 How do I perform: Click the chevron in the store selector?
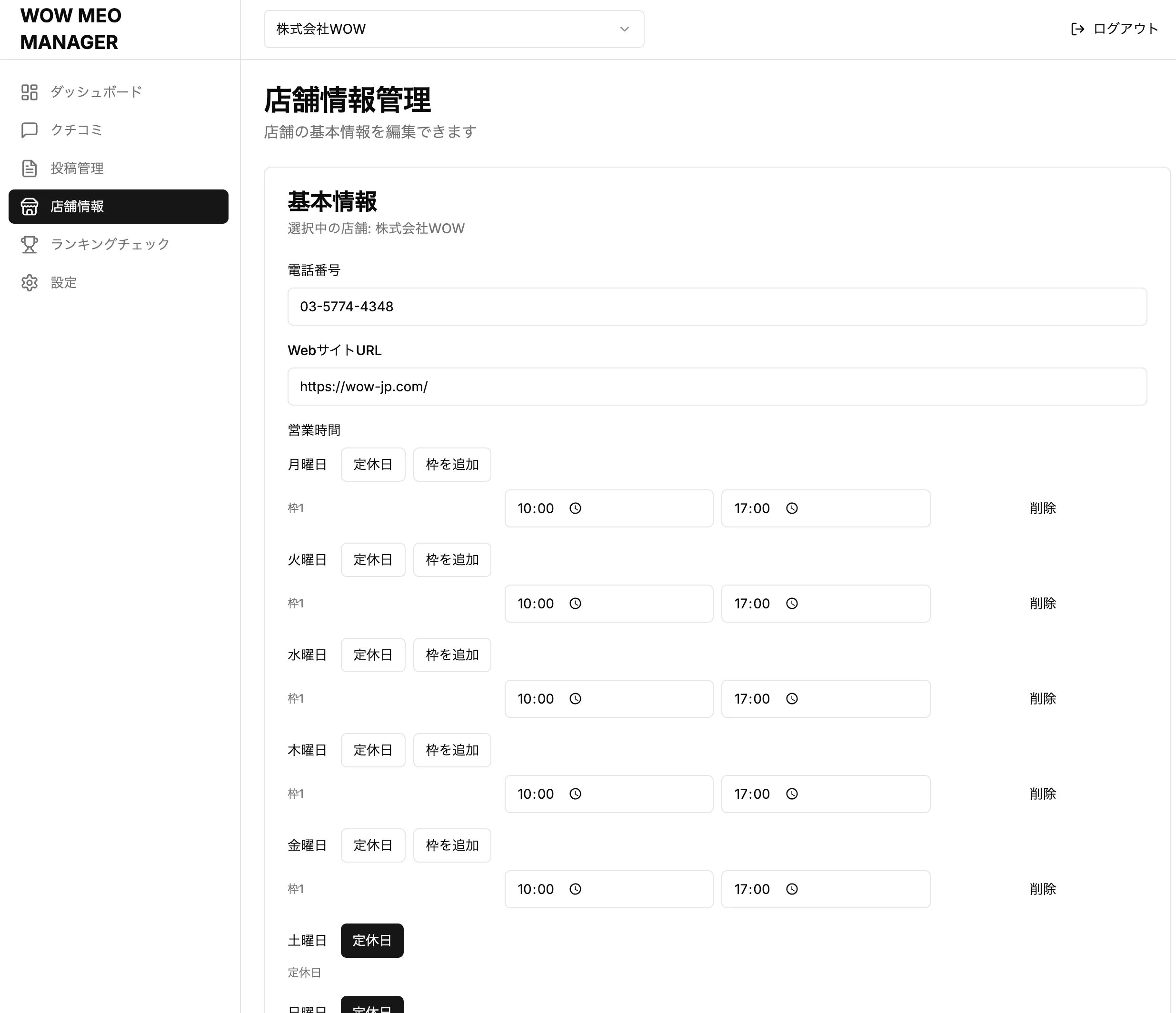(x=624, y=29)
